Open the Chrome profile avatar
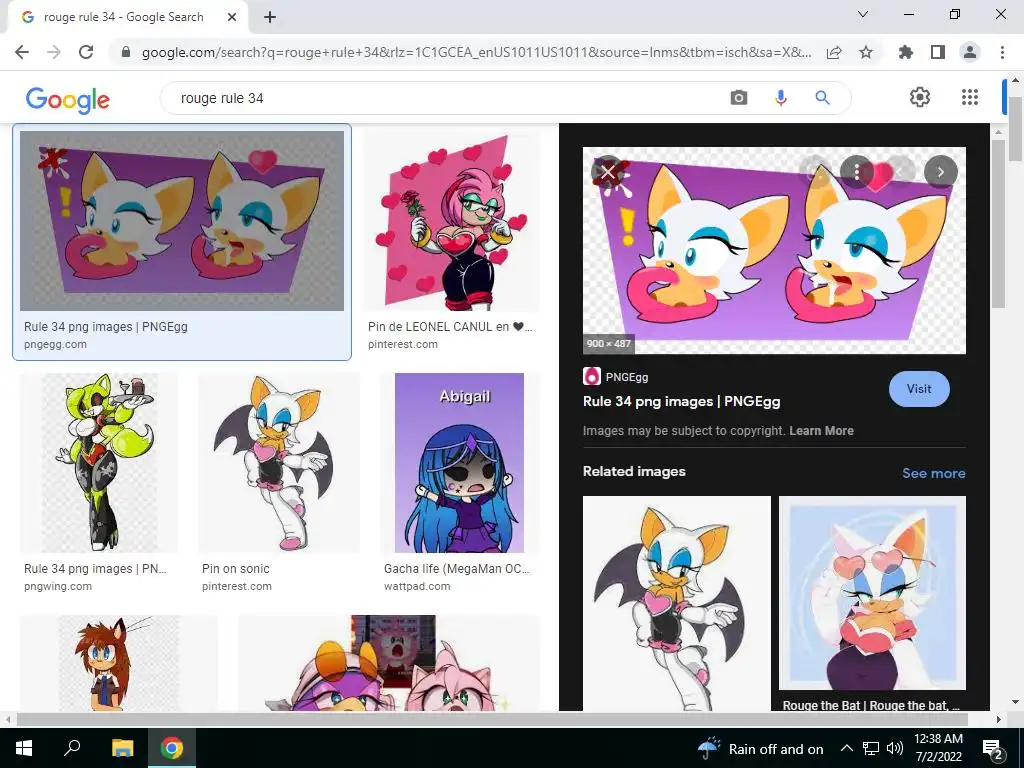1024x768 pixels. pos(970,52)
